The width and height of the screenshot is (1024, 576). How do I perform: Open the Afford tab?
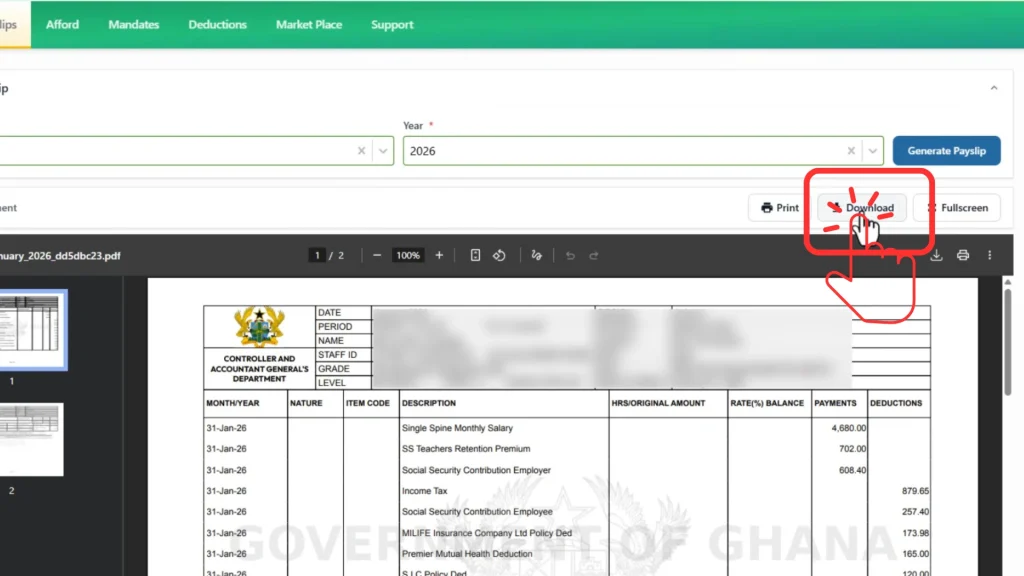[x=62, y=25]
